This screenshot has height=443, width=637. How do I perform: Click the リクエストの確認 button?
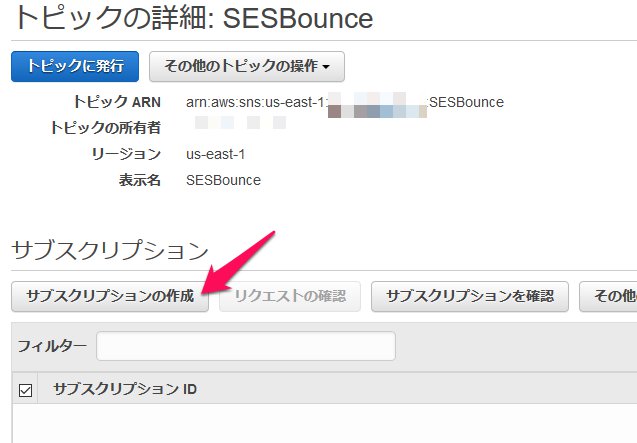289,296
